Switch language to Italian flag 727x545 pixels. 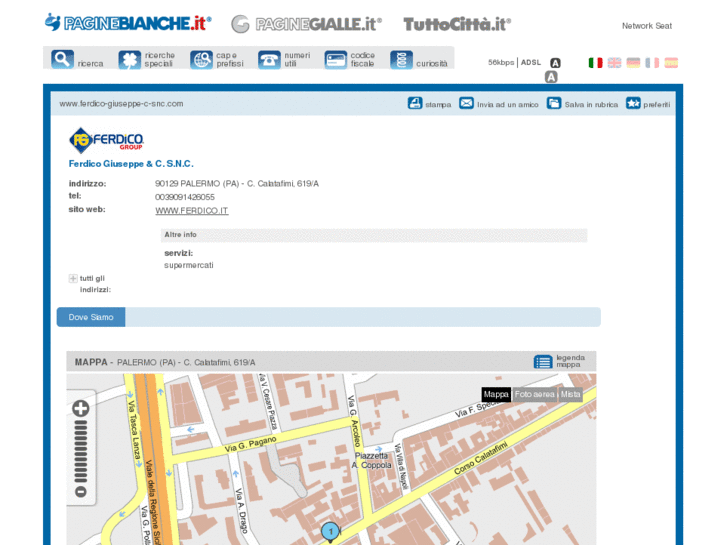[595, 63]
